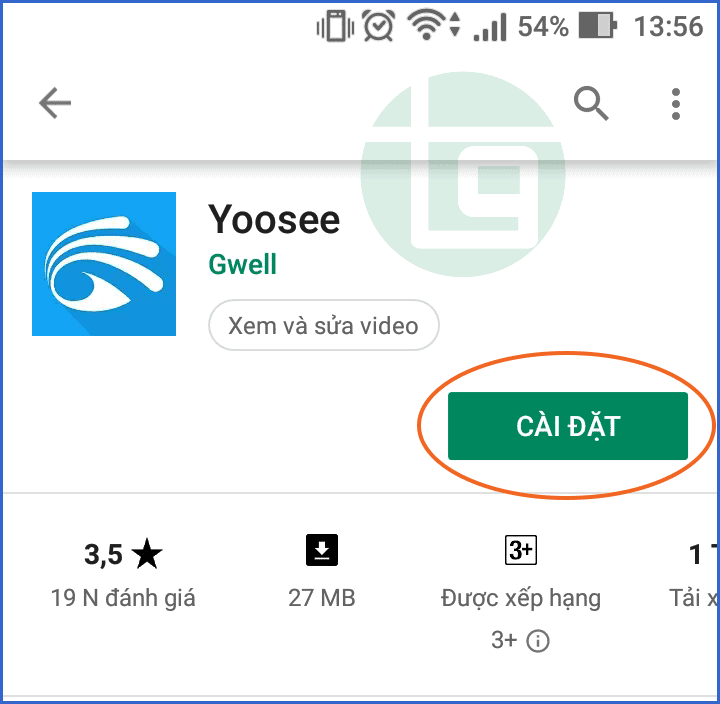720x704 pixels.
Task: Tap the partially visible downloads count
Action: click(703, 554)
